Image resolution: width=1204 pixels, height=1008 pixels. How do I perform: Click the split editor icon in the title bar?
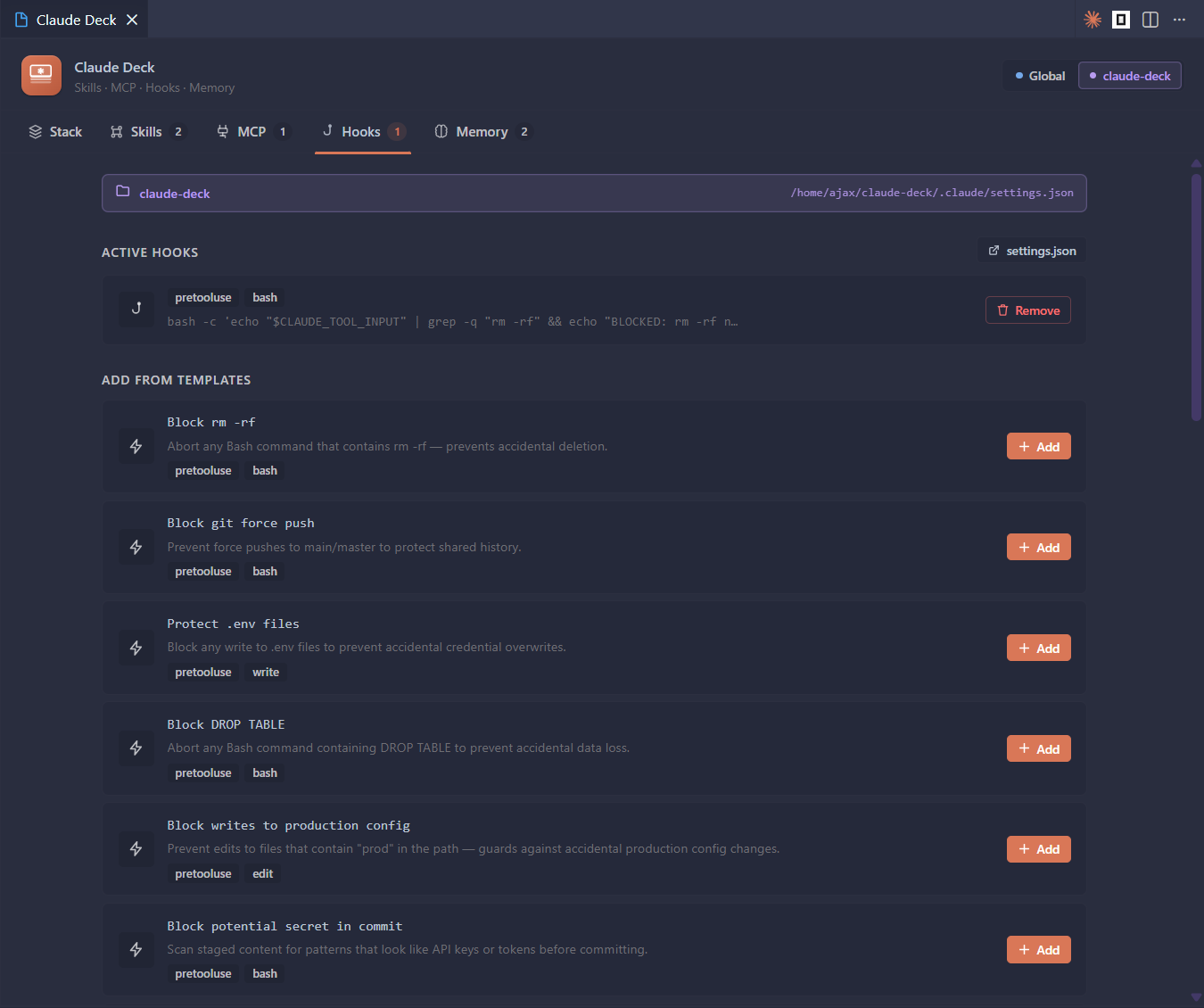1150,20
